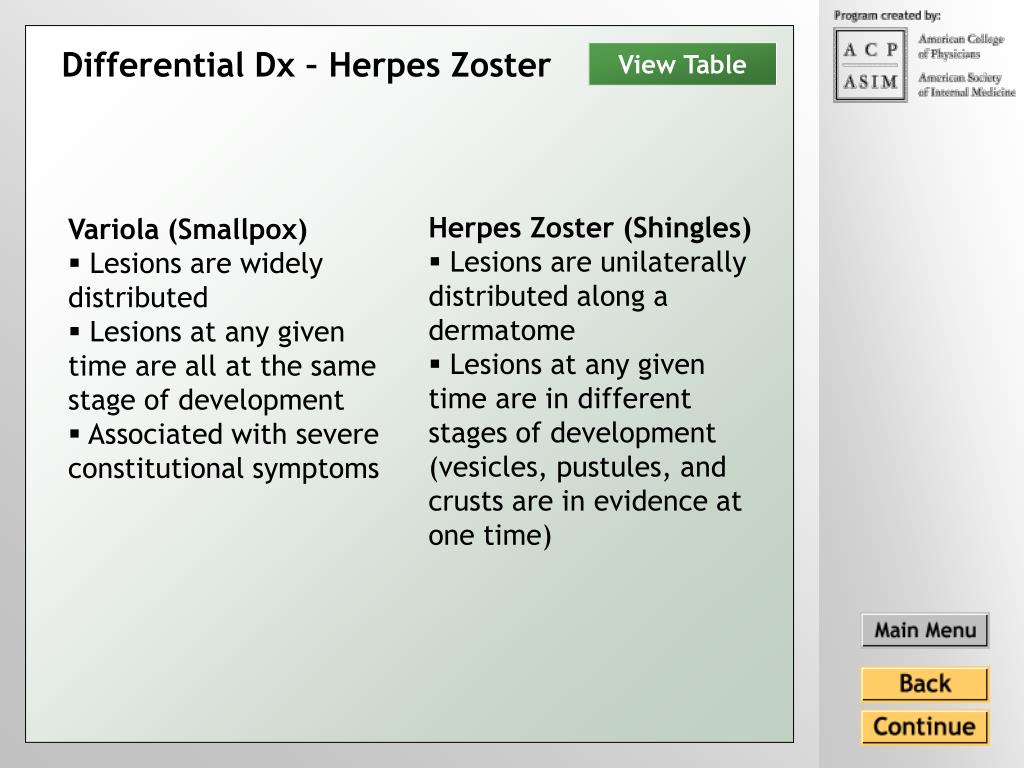Viewport: 1024px width, 768px height.
Task: Go to the Main Menu
Action: [x=925, y=630]
